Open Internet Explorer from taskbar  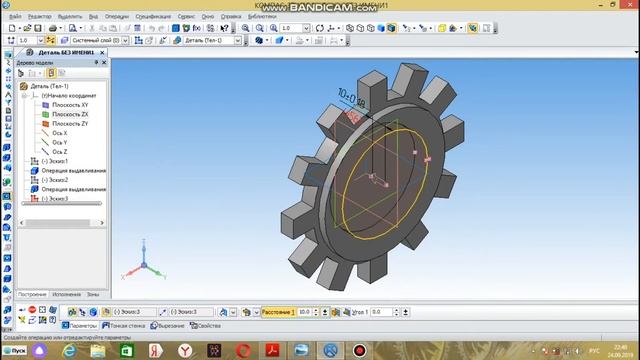click(69, 351)
